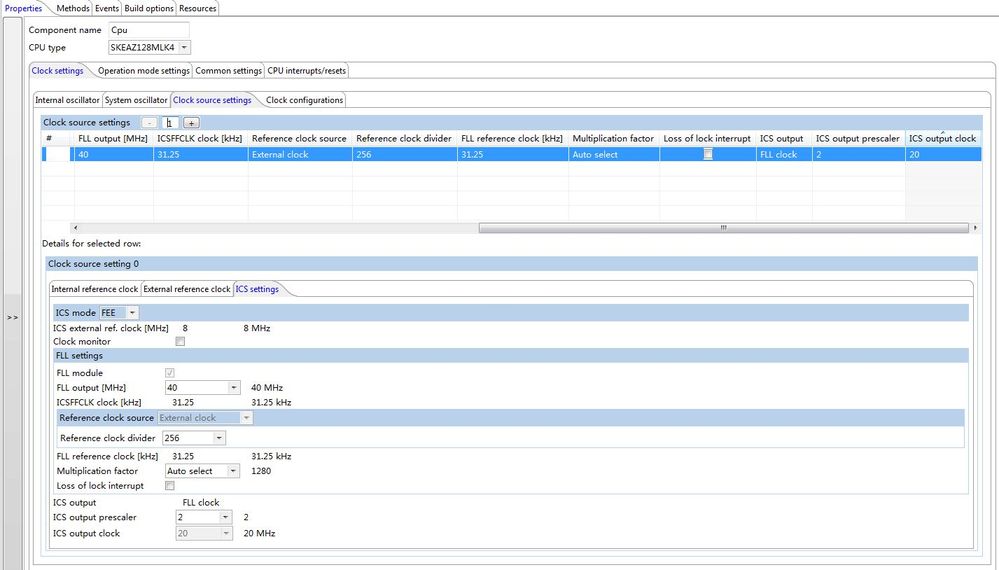Switch to System oscillator tab
Viewport: 999px width, 570px height.
pyautogui.click(x=136, y=100)
